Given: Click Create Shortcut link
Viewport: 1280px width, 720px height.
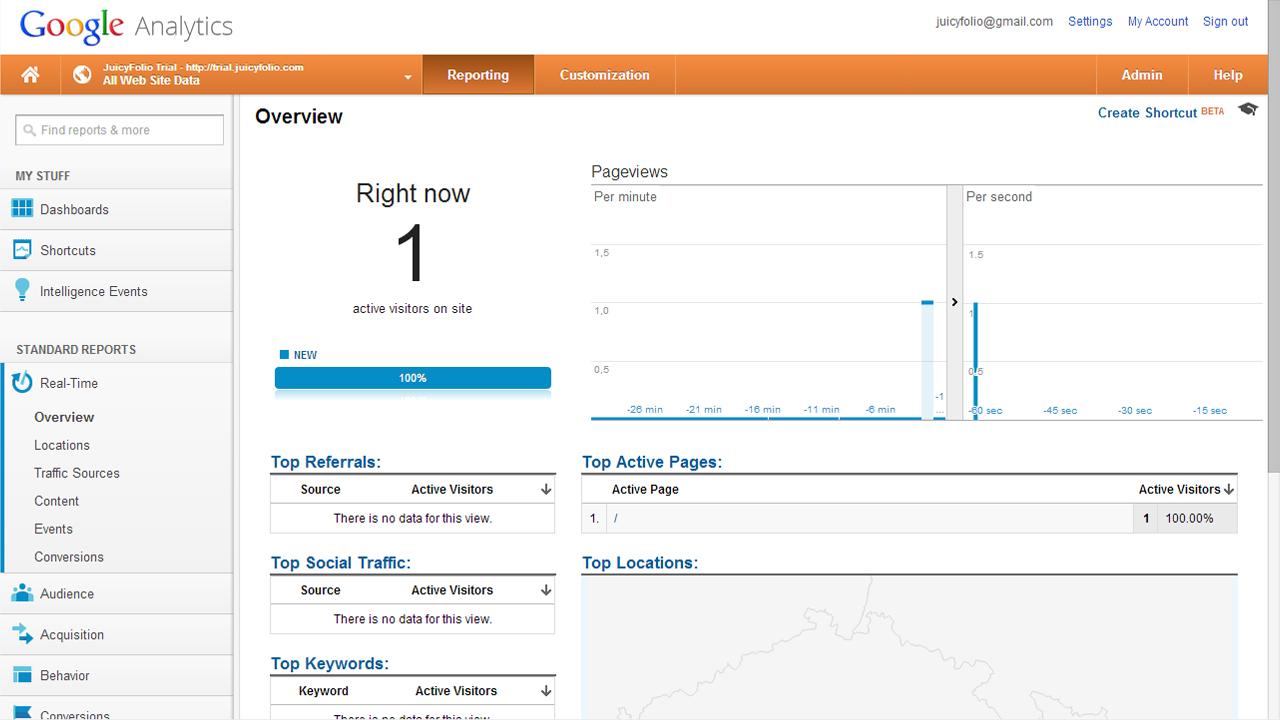Looking at the screenshot, I should point(1147,112).
